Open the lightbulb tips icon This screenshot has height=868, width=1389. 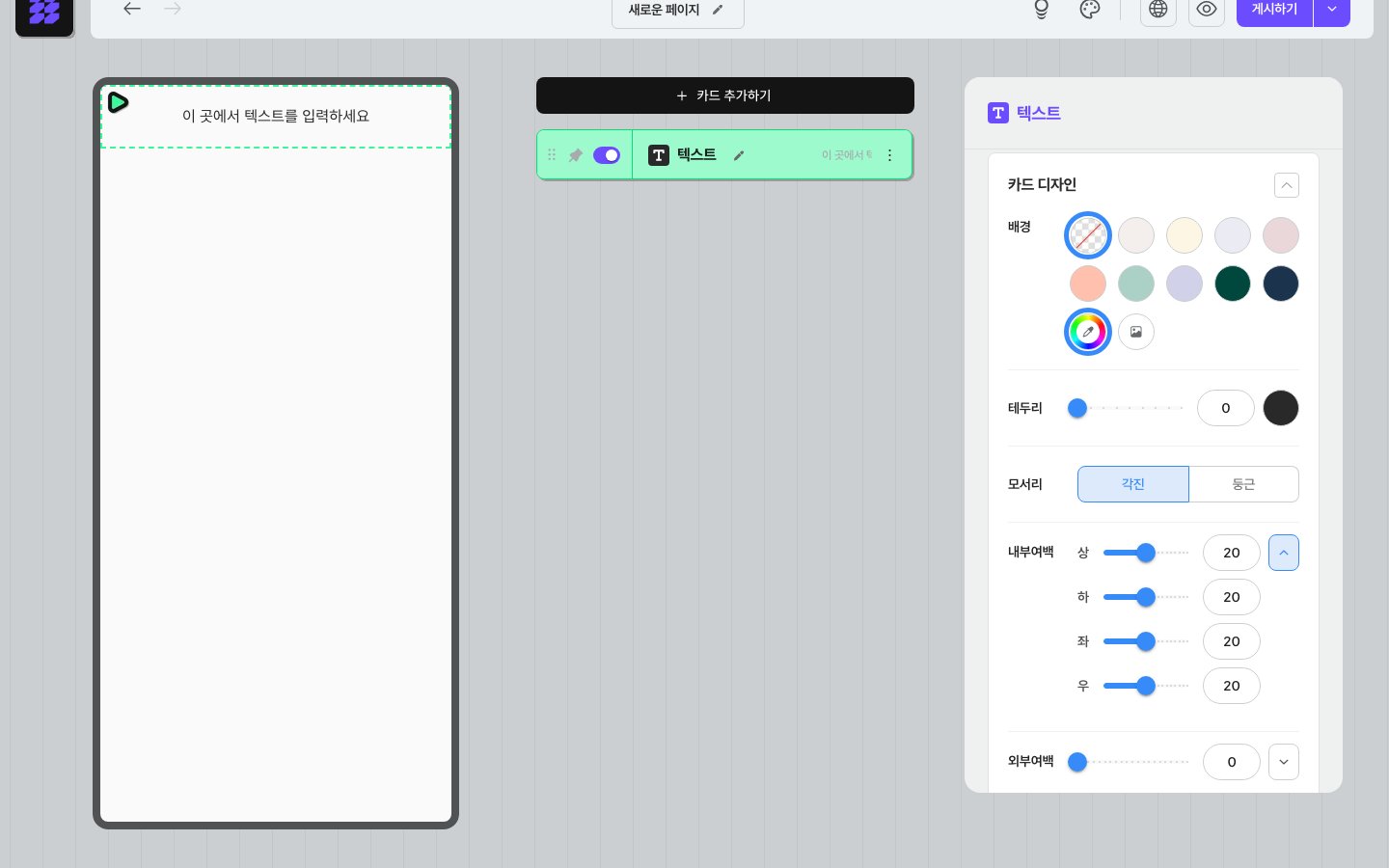click(x=1041, y=10)
